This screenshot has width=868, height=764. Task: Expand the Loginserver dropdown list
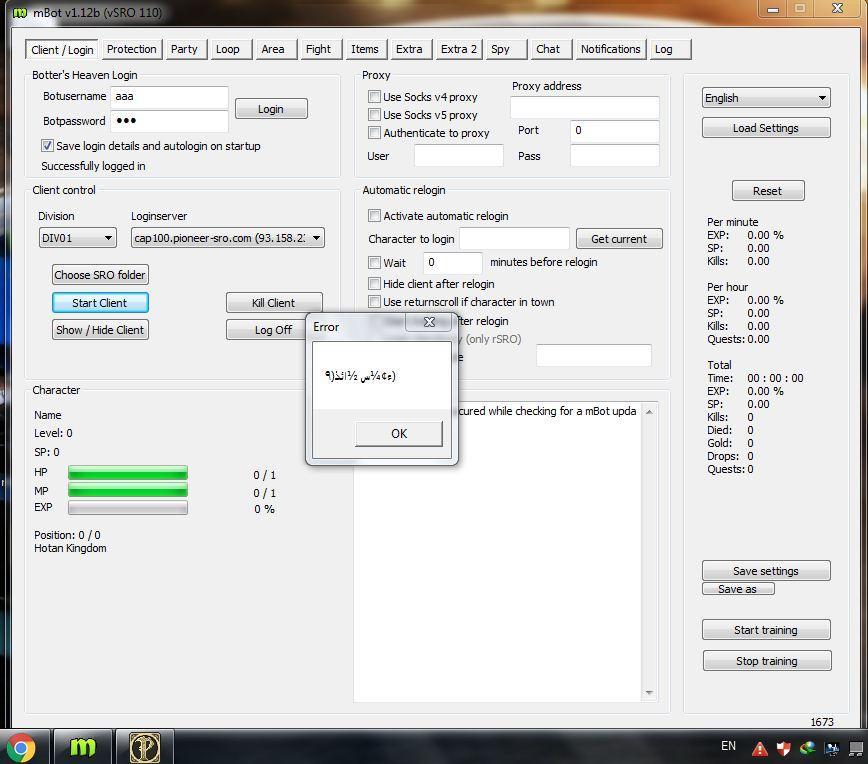point(228,238)
